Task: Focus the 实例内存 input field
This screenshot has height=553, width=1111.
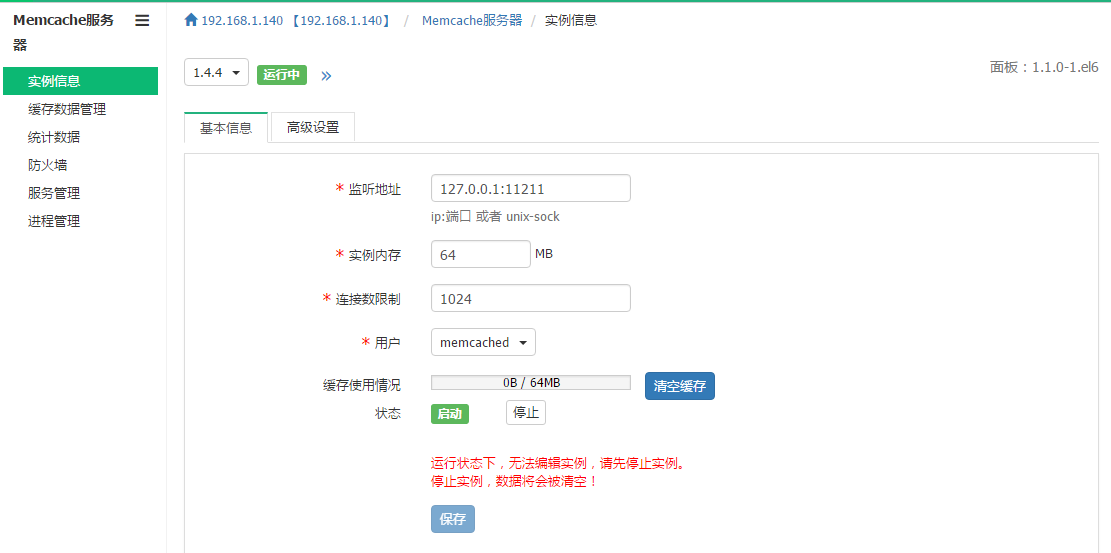Action: point(480,255)
